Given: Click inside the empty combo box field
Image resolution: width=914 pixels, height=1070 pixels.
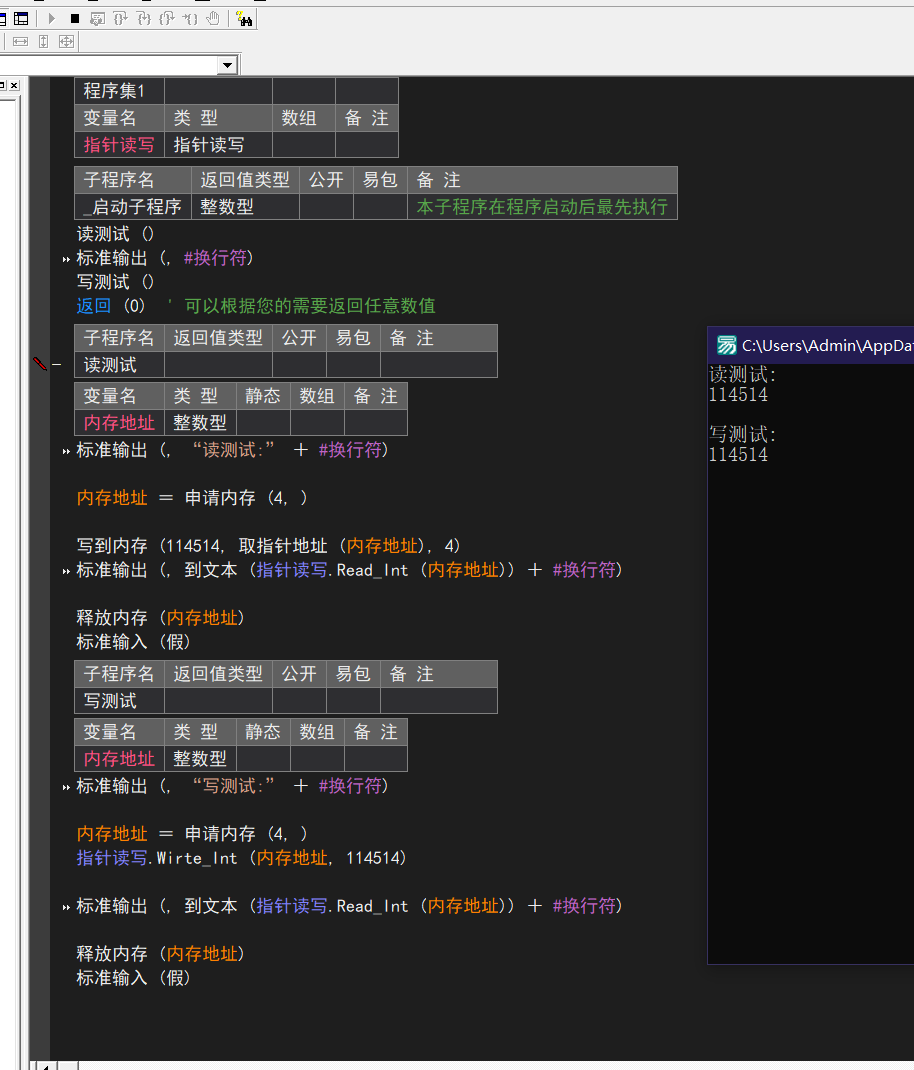Looking at the screenshot, I should click(109, 66).
